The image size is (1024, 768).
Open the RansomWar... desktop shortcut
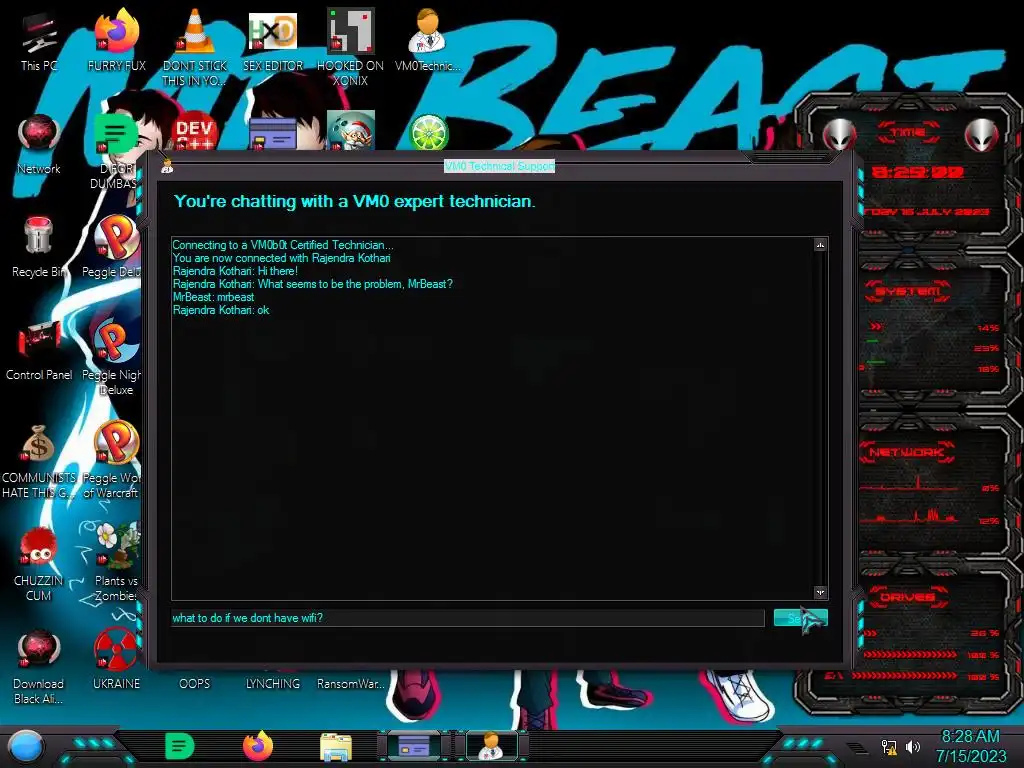350,683
